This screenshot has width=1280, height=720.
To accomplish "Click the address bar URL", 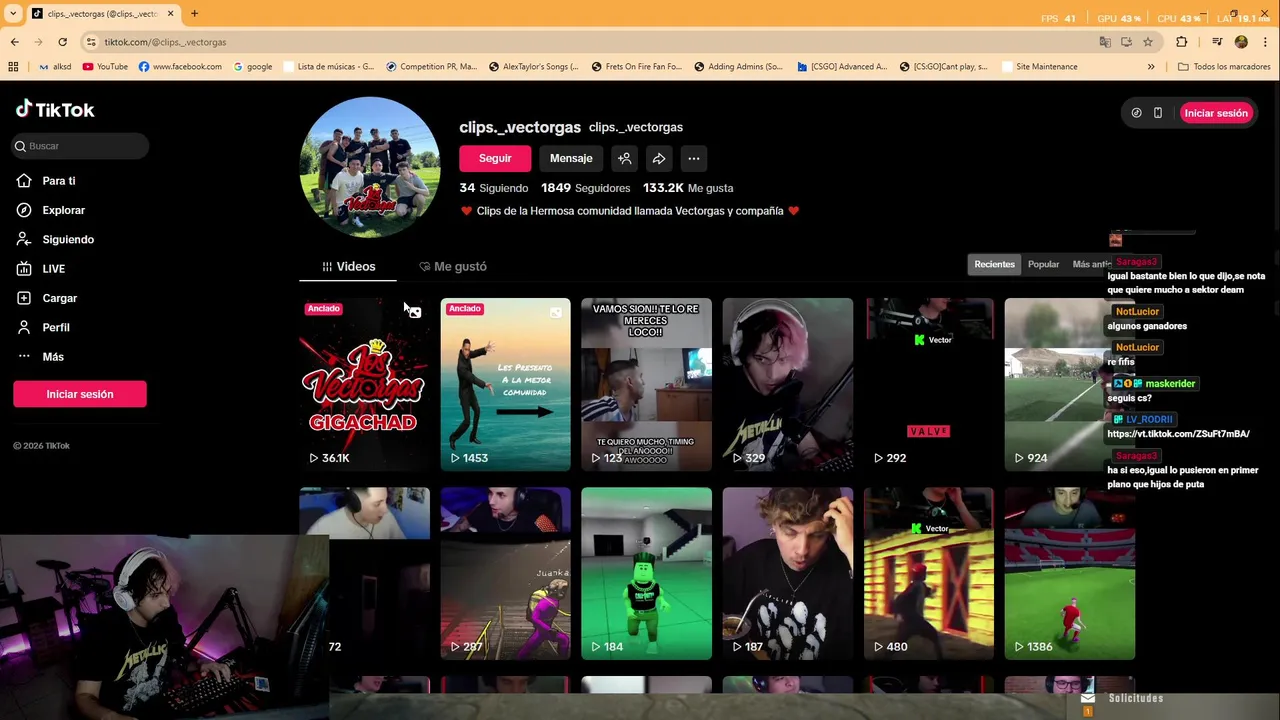I will [x=165, y=42].
